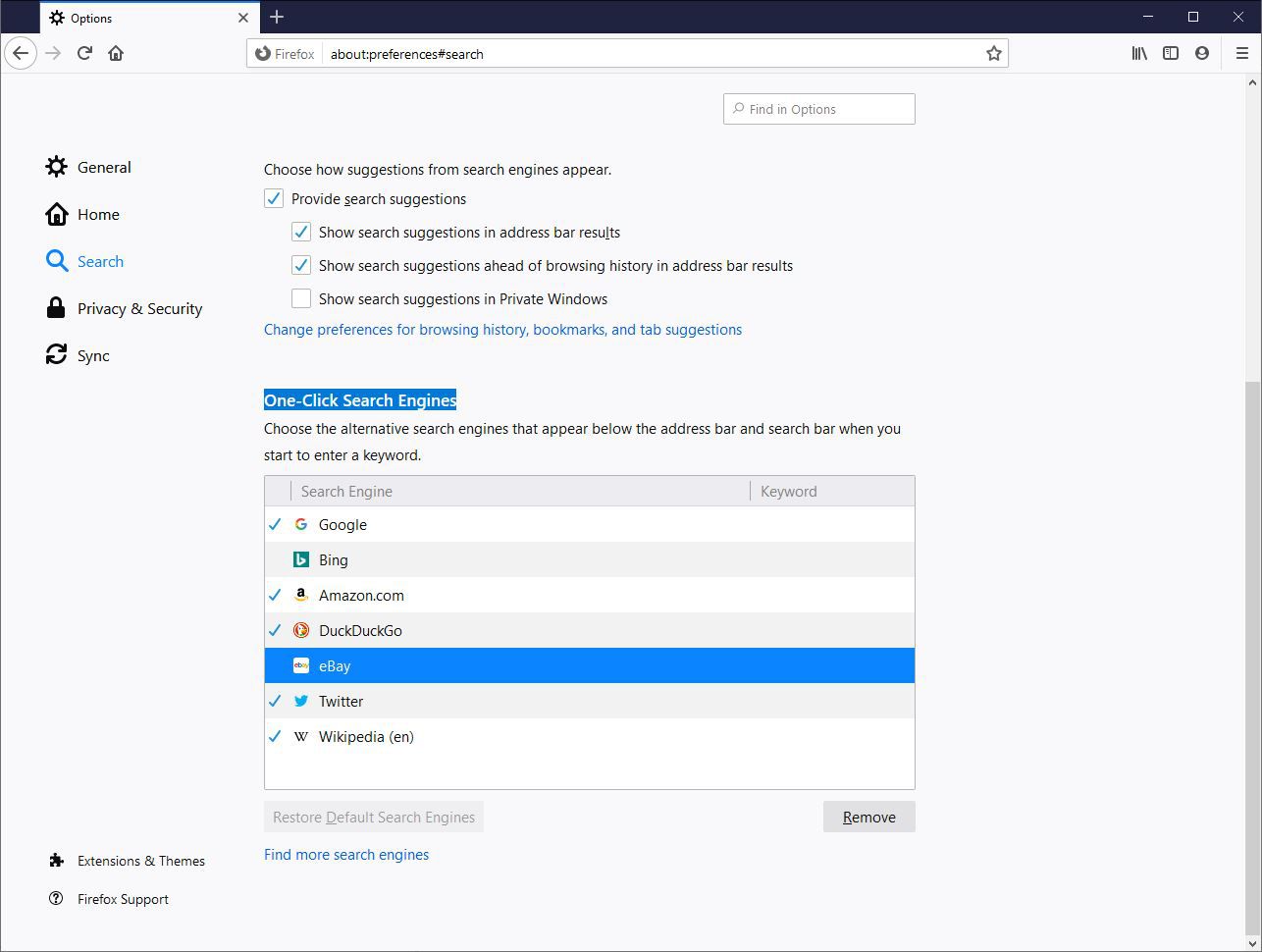Open a new tab
The height and width of the screenshot is (952, 1262).
277,17
